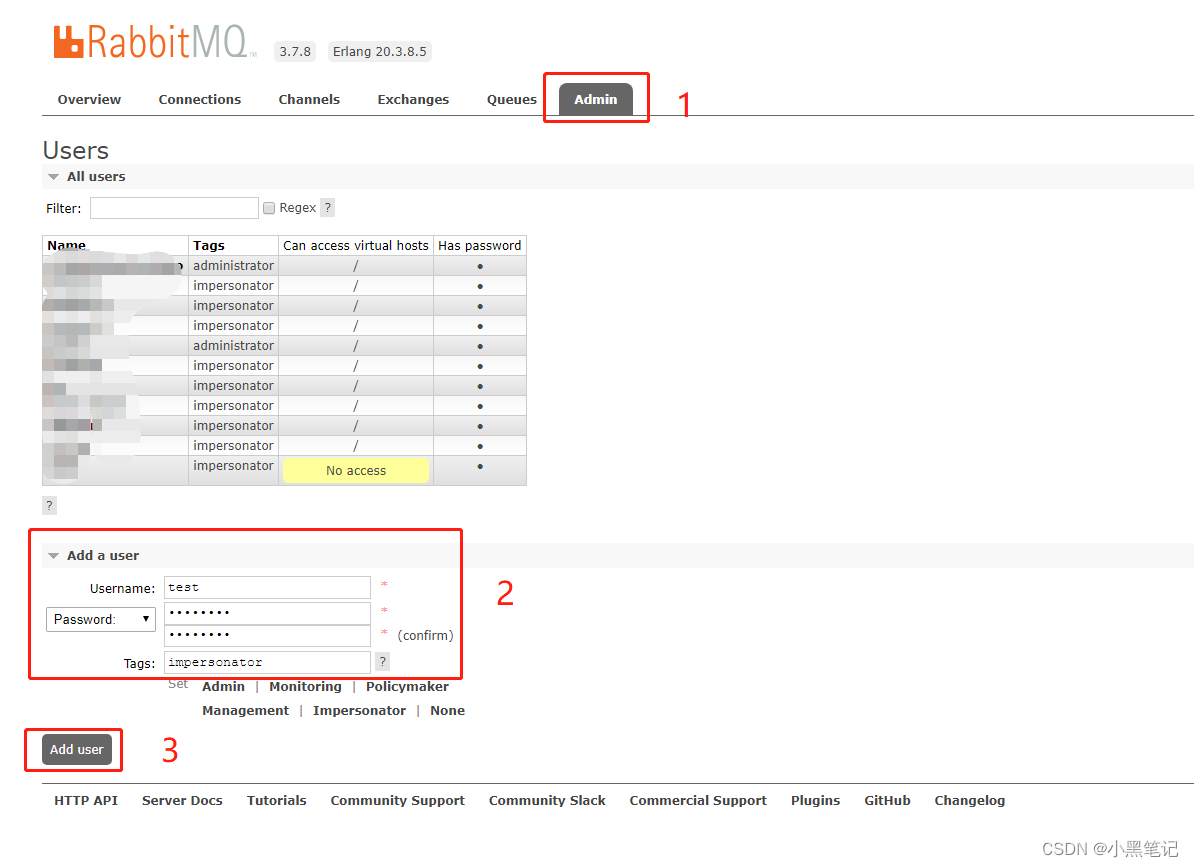Click the first administrator tag cell
1194x867 pixels.
click(233, 266)
